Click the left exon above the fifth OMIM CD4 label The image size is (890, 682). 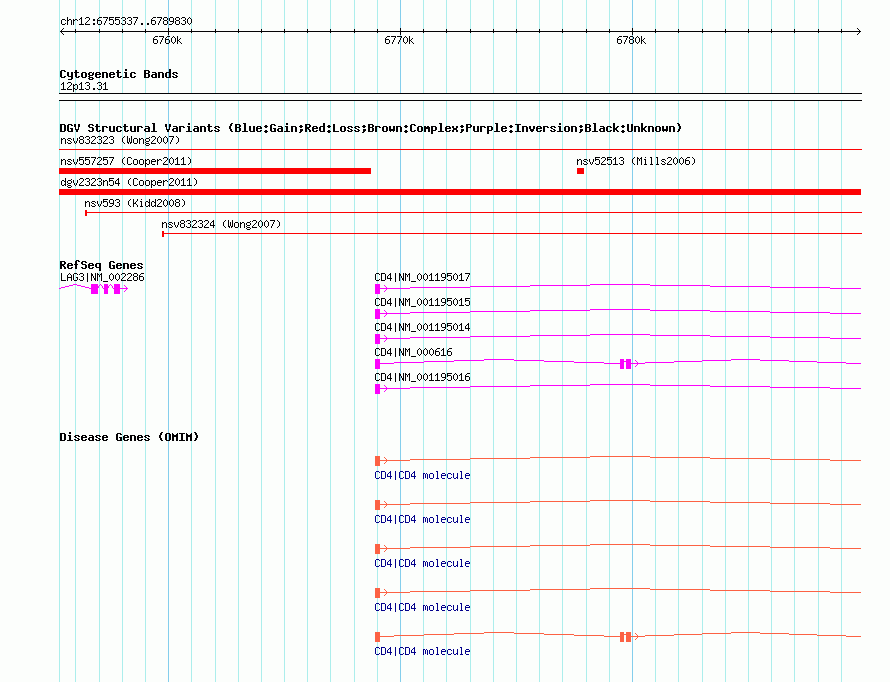(377, 637)
